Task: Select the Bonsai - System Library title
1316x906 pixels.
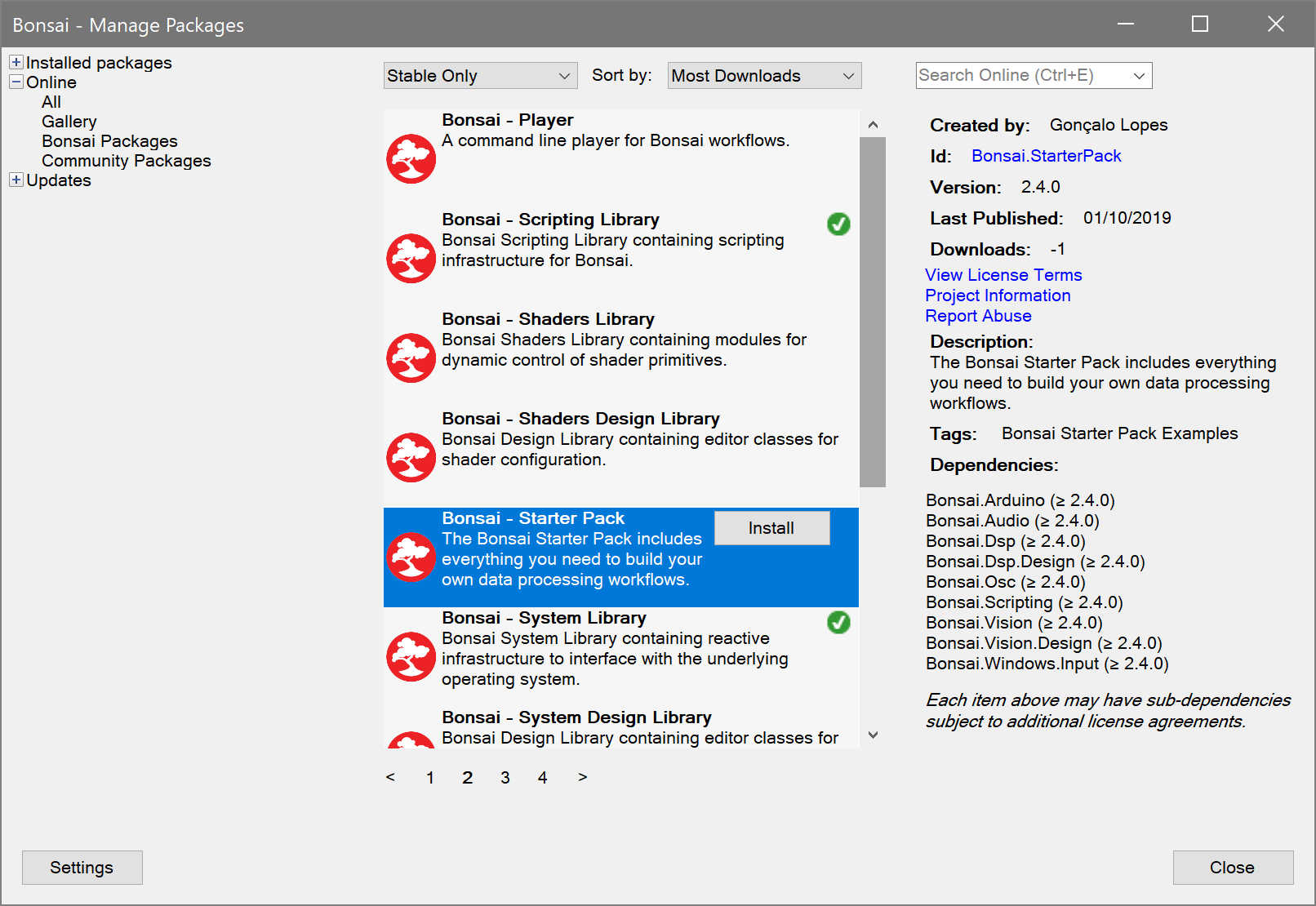Action: pos(544,618)
